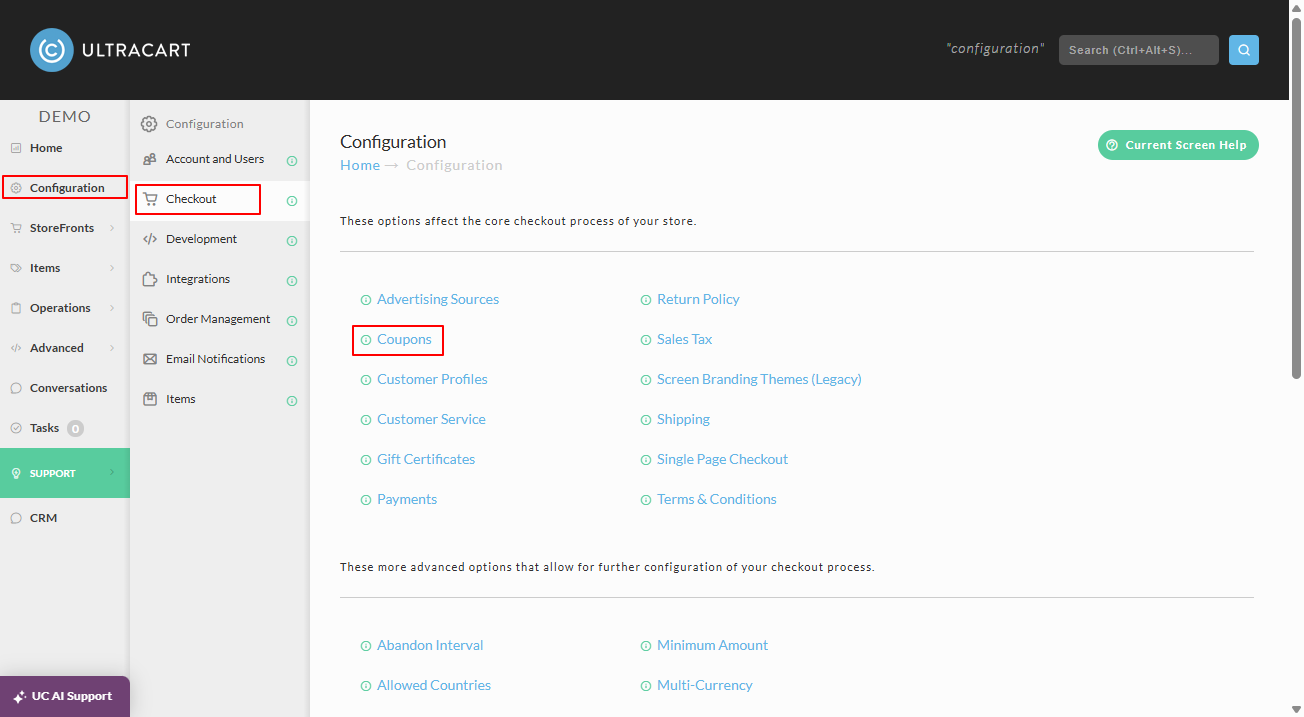Click the search magnifier button
Screen dimensions: 1304x717
pyautogui.click(x=1244, y=50)
